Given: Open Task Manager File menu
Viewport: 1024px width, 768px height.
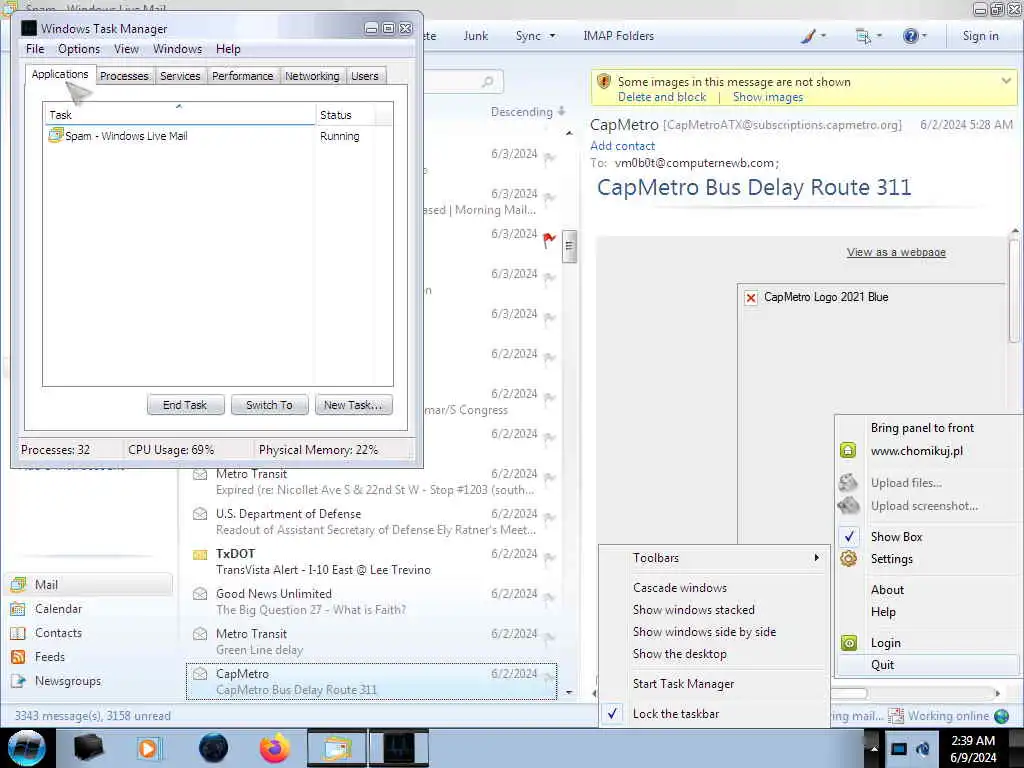Looking at the screenshot, I should (x=35, y=49).
